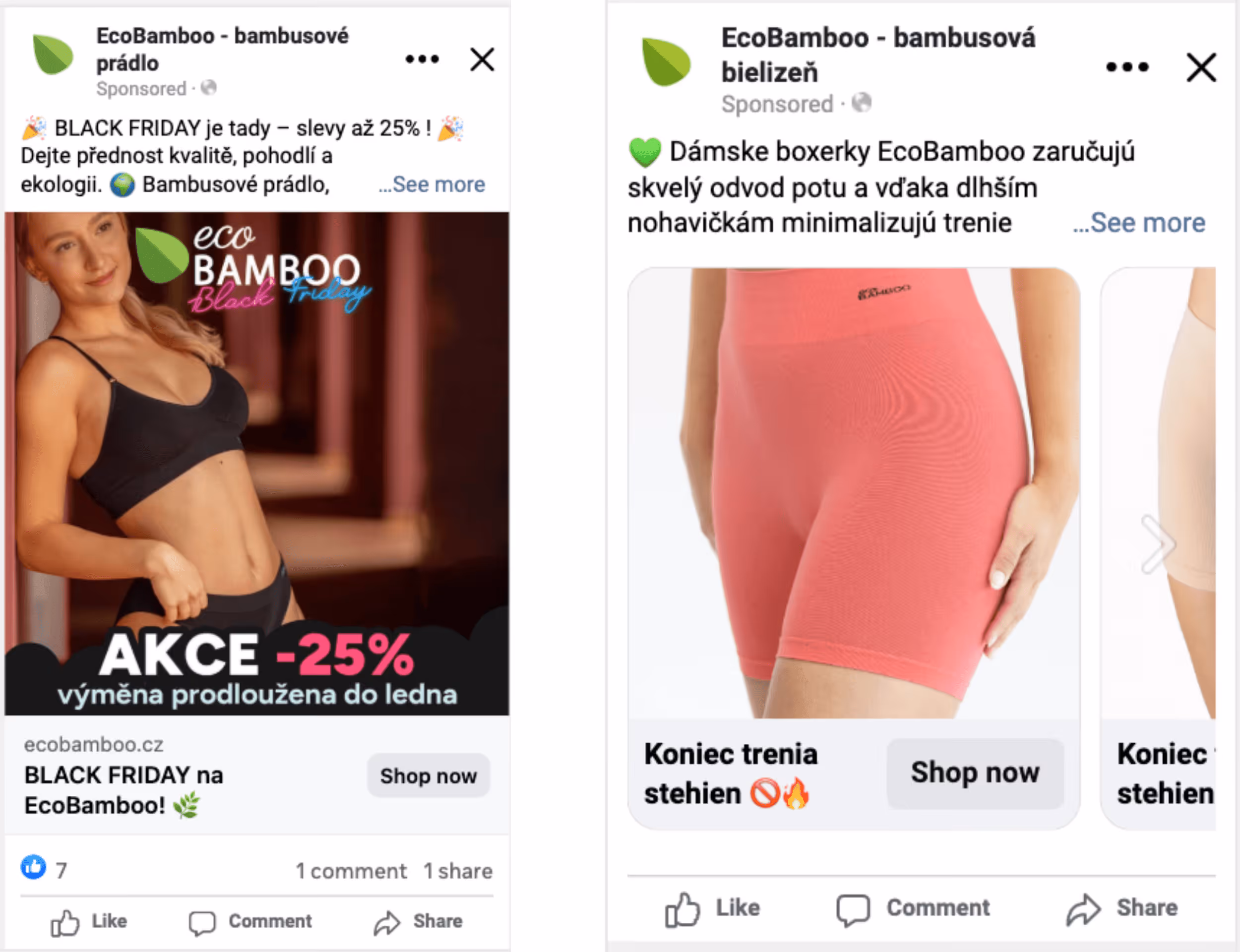Click the EcoBamboo leaf avatar on the right ad
This screenshot has width=1240, height=952.
click(666, 61)
